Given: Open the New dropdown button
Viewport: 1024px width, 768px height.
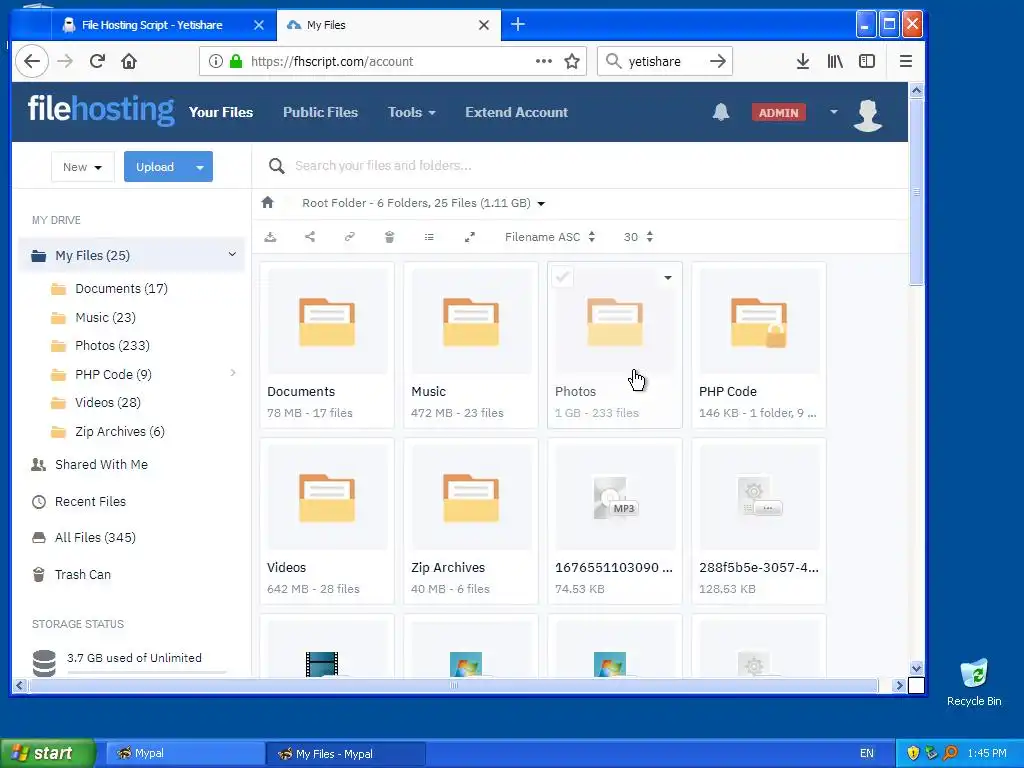Looking at the screenshot, I should (82, 167).
